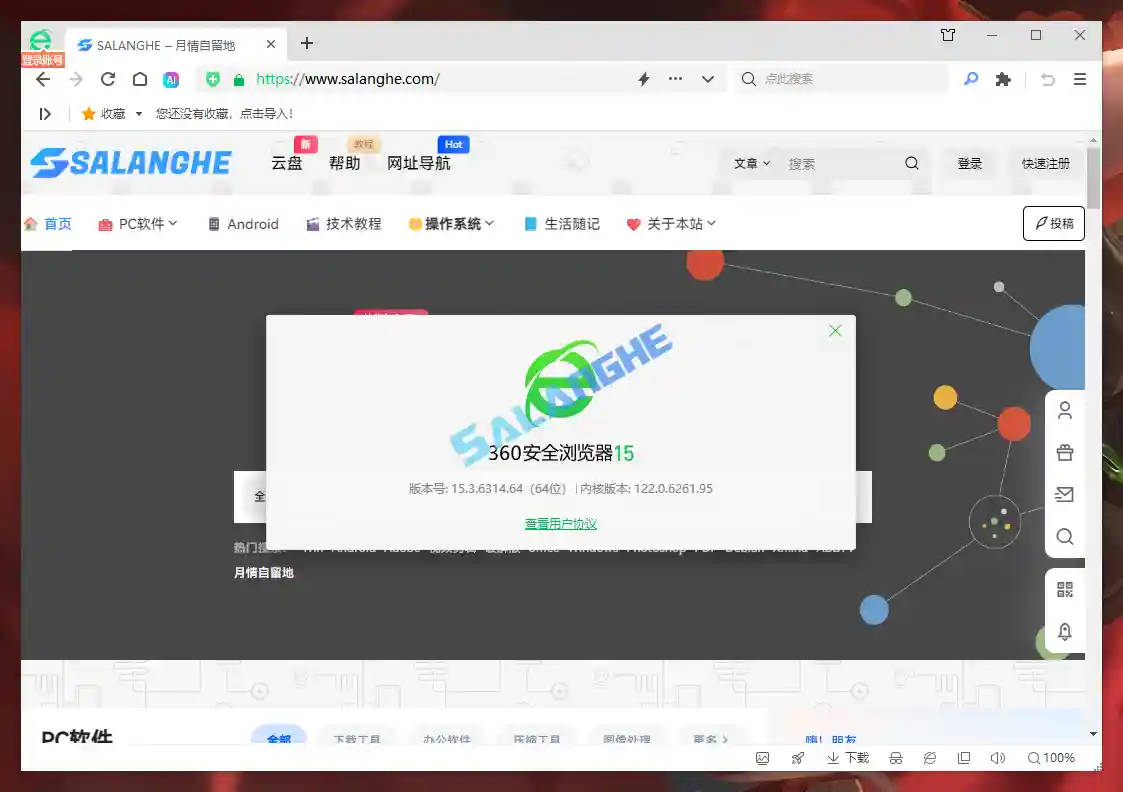Mute audio using the speaker icon

[997, 757]
